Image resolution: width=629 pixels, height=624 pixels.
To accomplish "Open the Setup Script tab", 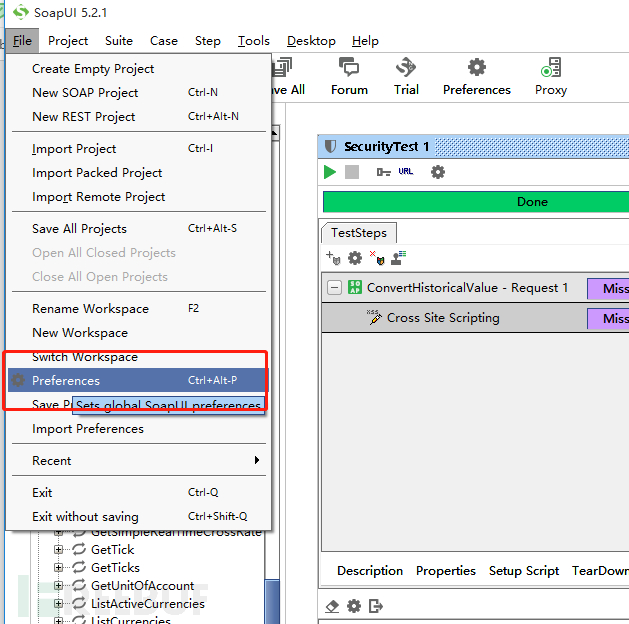I will coord(524,571).
